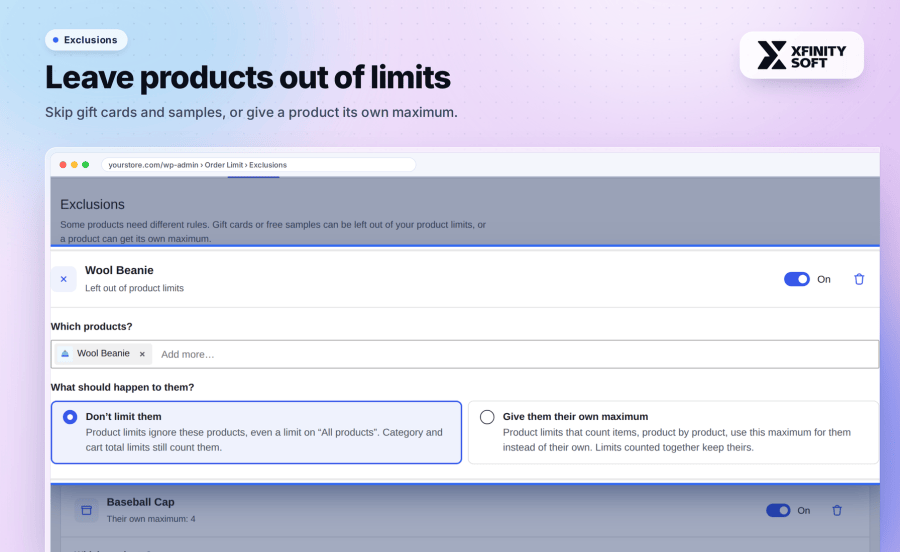The width and height of the screenshot is (900, 552).
Task: Click the Exclusions badge pill
Action: pos(86,40)
